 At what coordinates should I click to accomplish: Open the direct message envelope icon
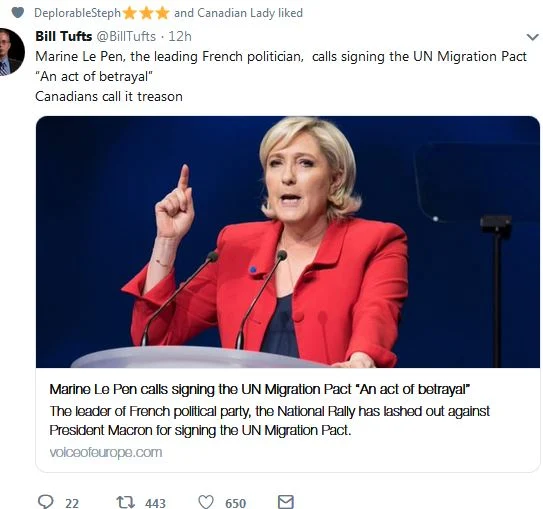286,502
